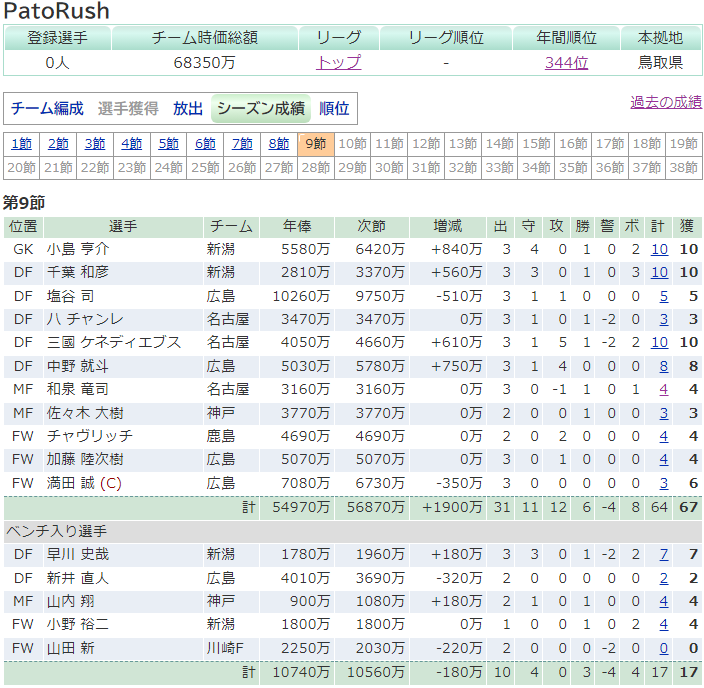Click the 獲 column header

click(x=687, y=226)
